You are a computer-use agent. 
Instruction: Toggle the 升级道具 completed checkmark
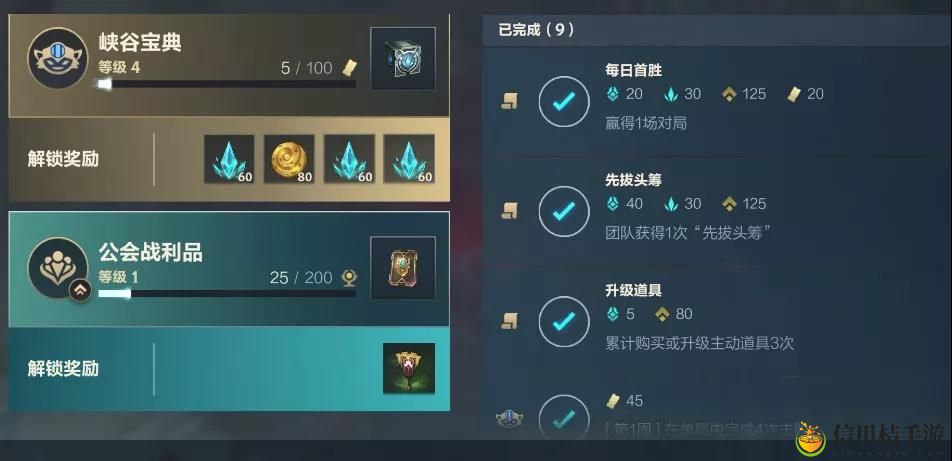point(564,321)
